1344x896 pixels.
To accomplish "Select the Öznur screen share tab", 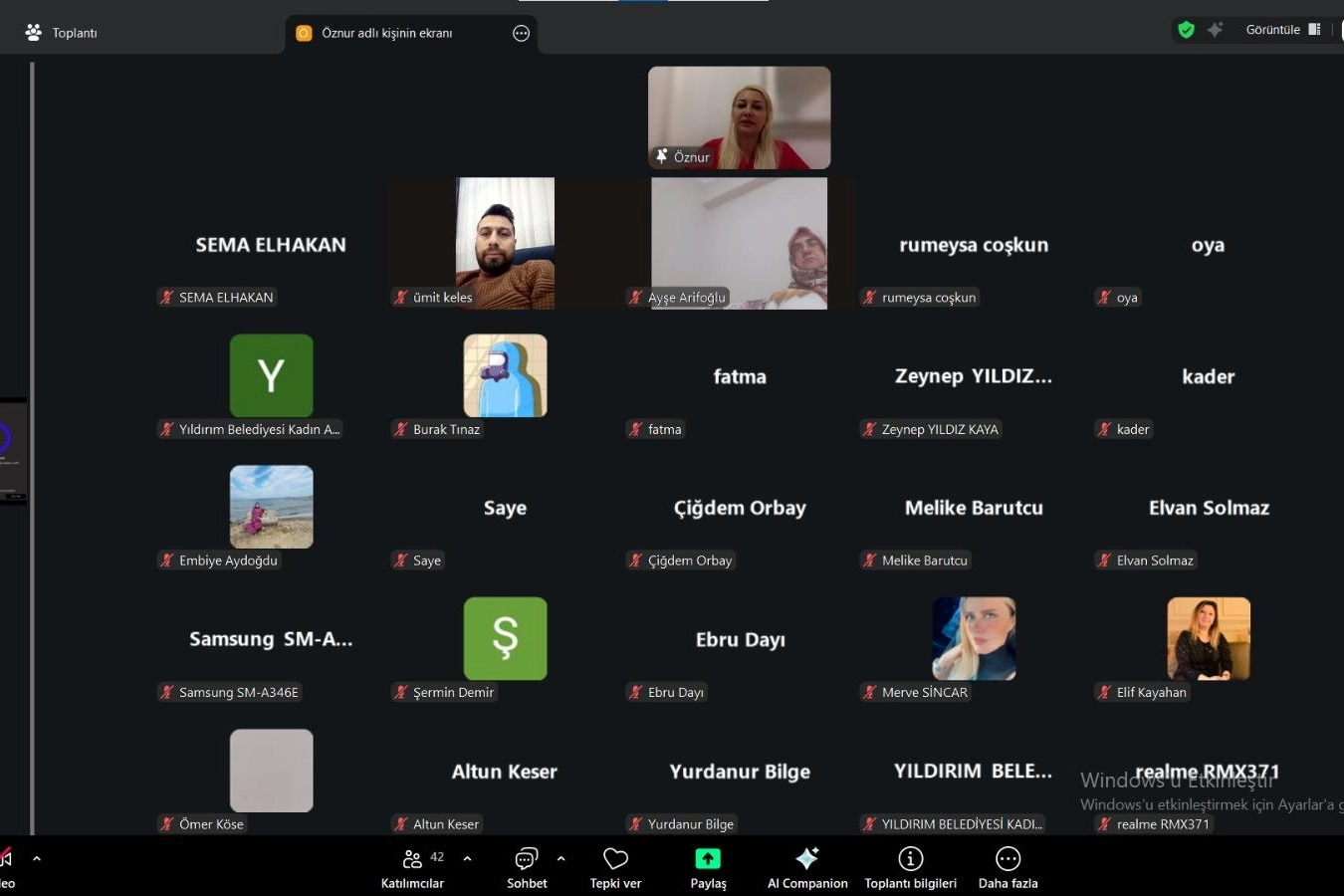I will tap(386, 33).
